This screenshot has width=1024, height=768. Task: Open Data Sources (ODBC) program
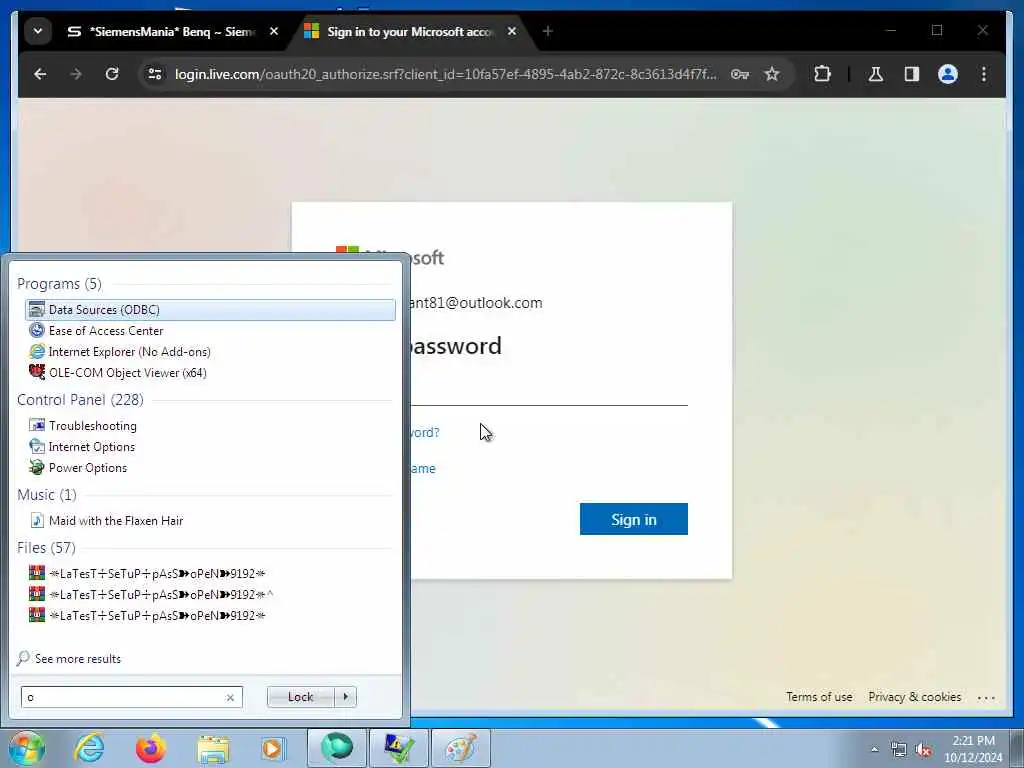pyautogui.click(x=210, y=310)
